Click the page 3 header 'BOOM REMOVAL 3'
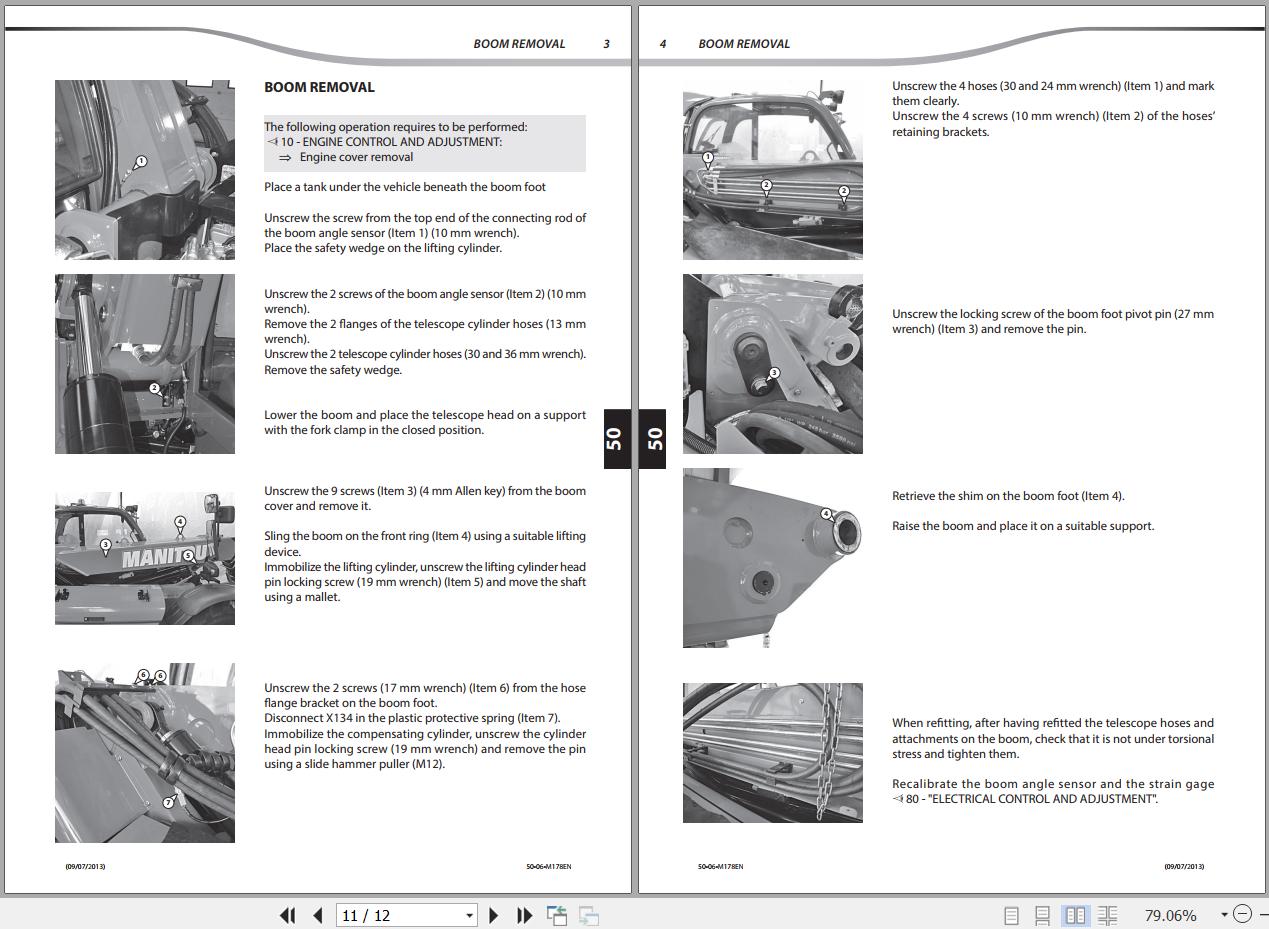1269x929 pixels. click(541, 44)
